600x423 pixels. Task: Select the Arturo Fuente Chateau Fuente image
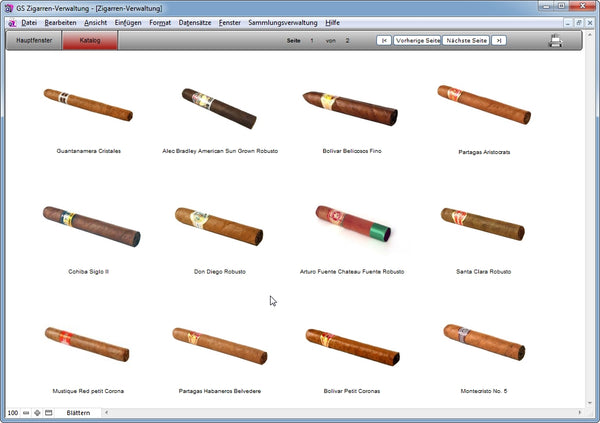[353, 224]
